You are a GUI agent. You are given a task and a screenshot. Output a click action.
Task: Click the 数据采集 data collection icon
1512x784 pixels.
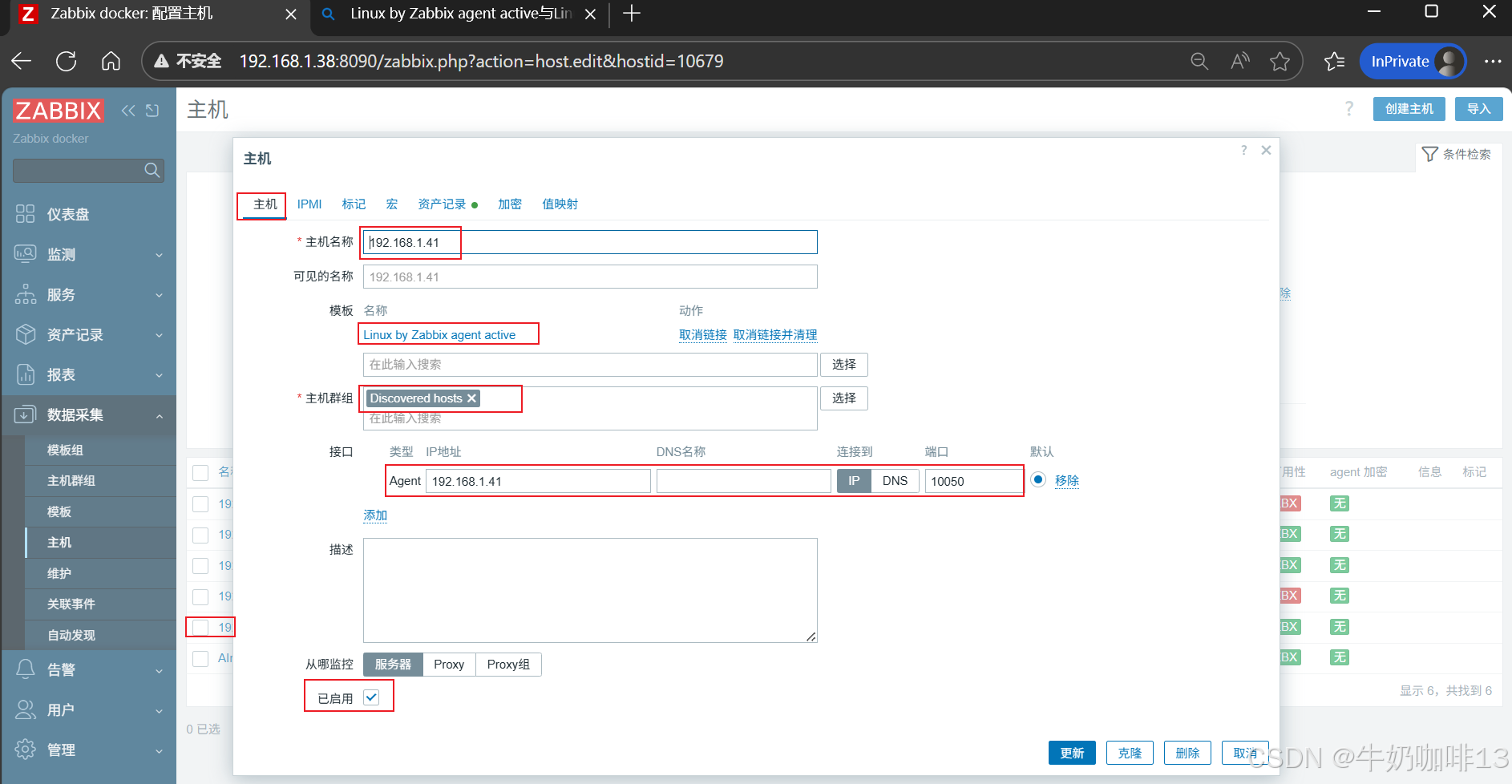click(x=26, y=414)
